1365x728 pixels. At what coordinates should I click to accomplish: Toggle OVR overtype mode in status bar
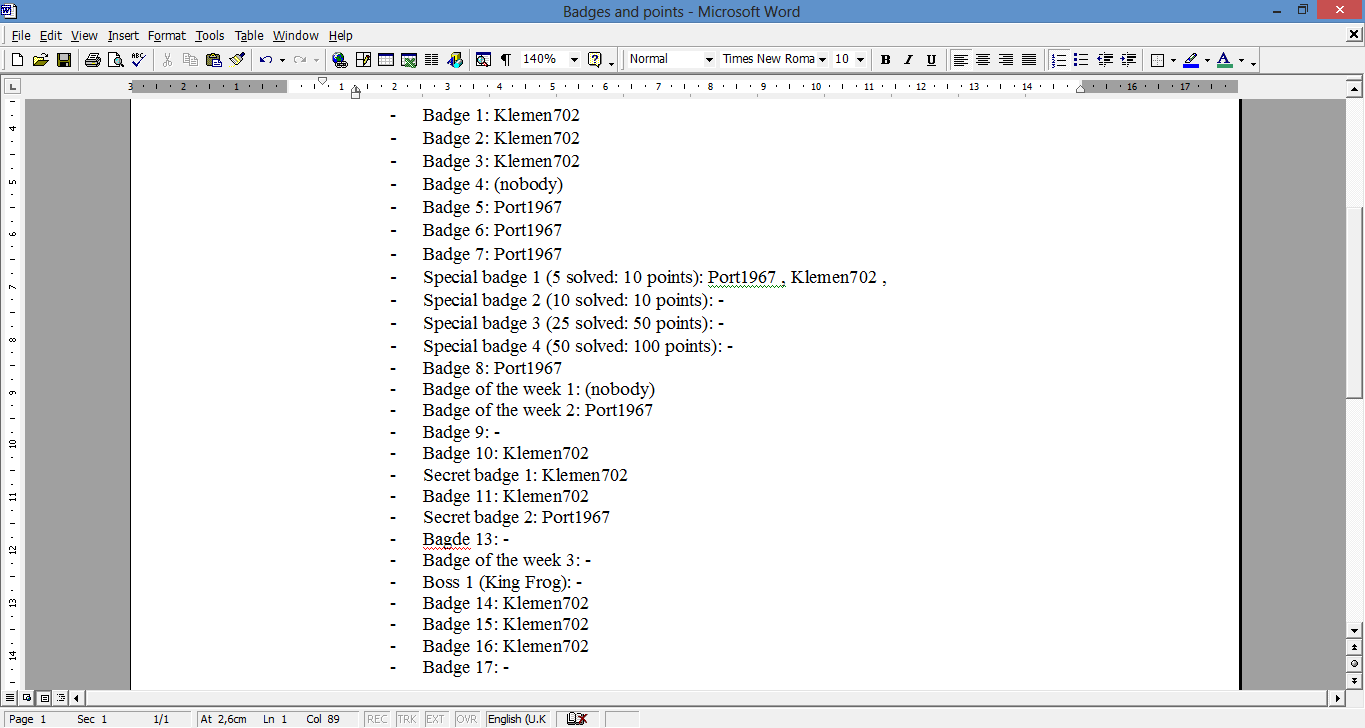pyautogui.click(x=467, y=719)
